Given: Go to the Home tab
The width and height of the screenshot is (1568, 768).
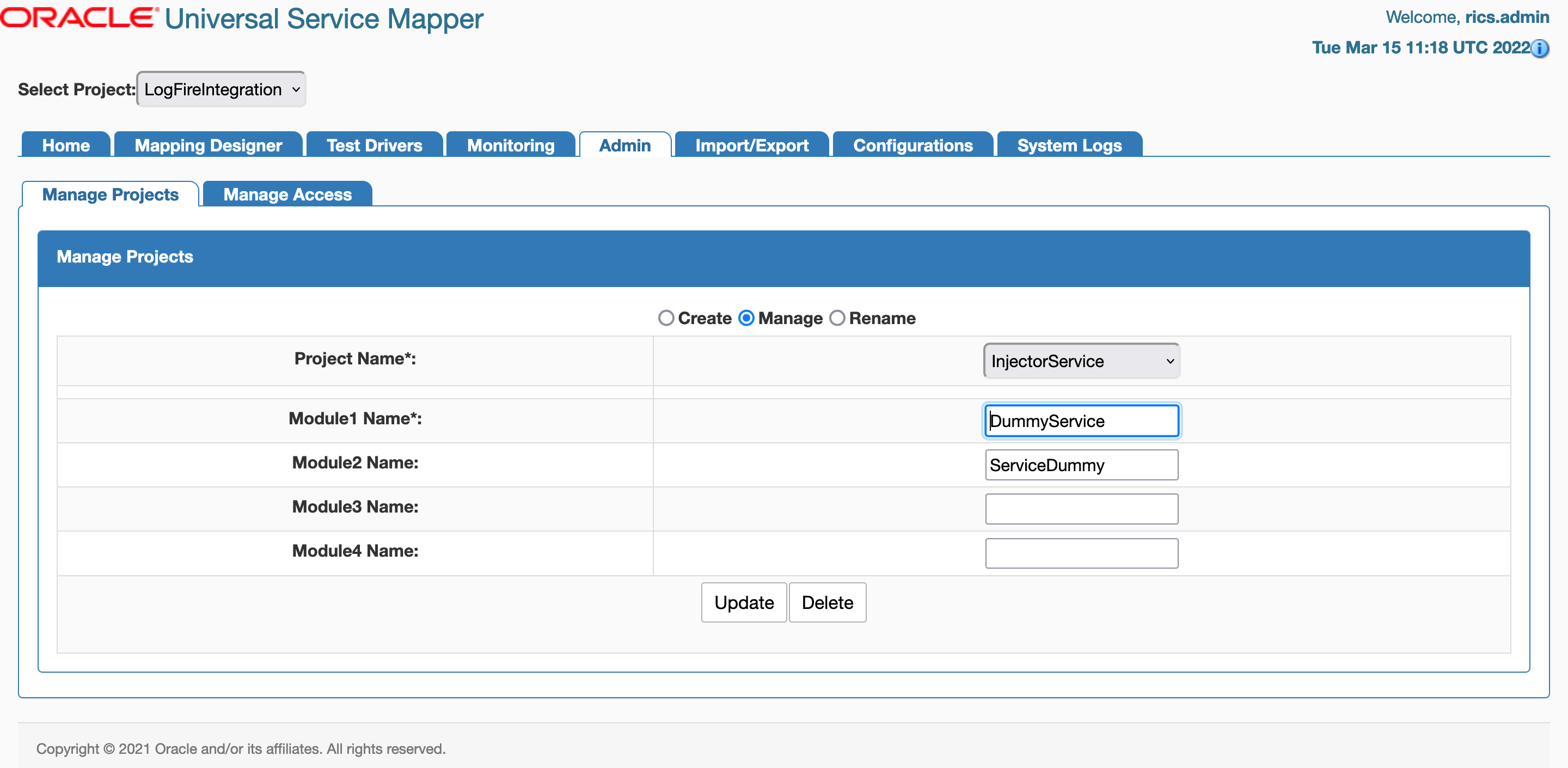Looking at the screenshot, I should pos(65,145).
